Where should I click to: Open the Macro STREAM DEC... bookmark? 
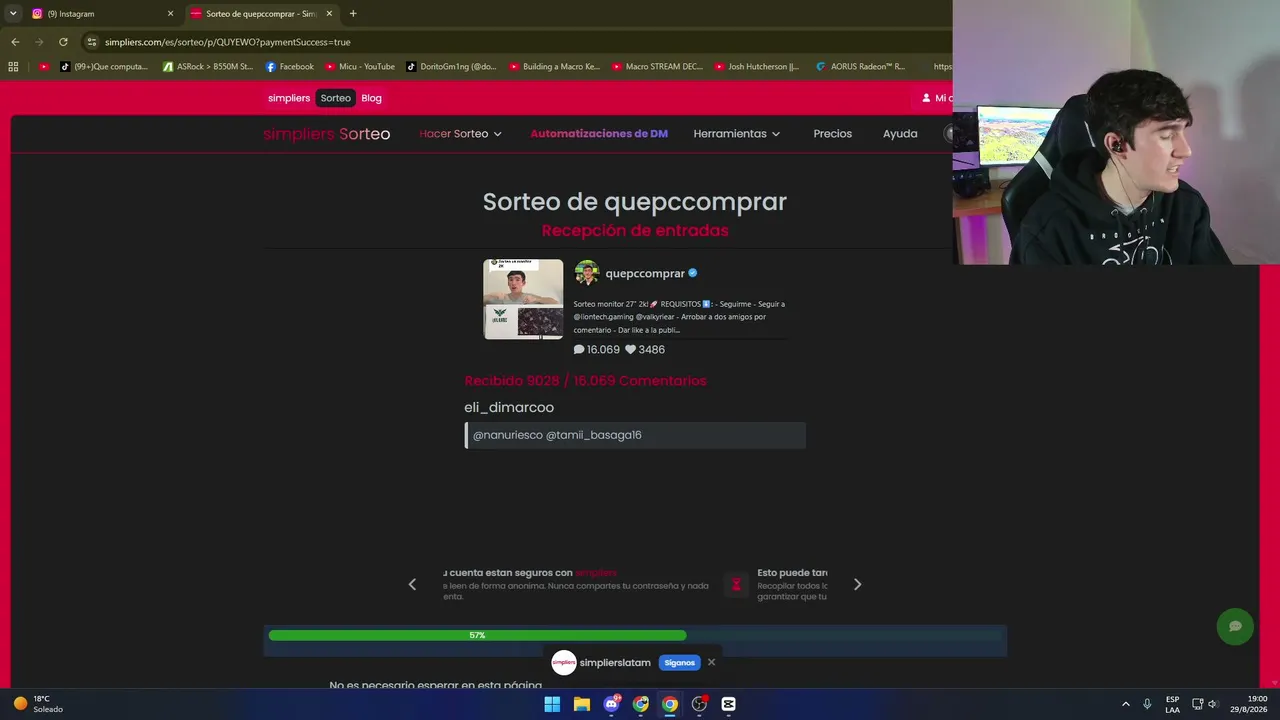pos(658,67)
